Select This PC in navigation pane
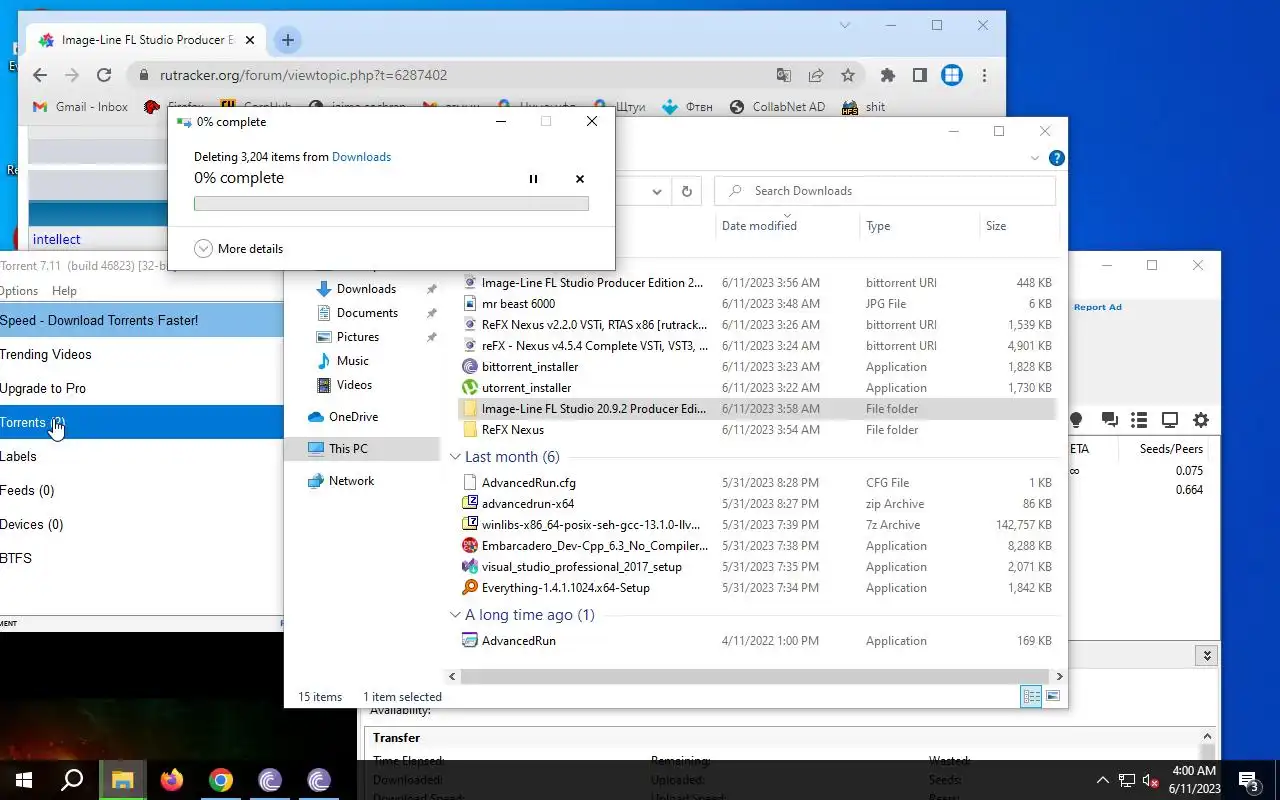Screen dimensions: 1280x800 point(348,449)
